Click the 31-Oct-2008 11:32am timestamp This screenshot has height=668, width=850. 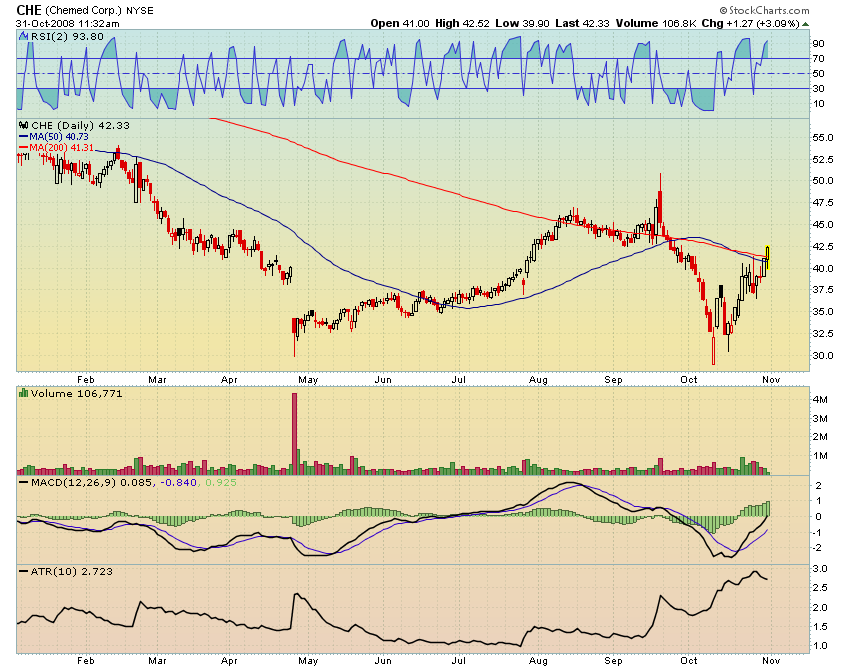tap(68, 24)
